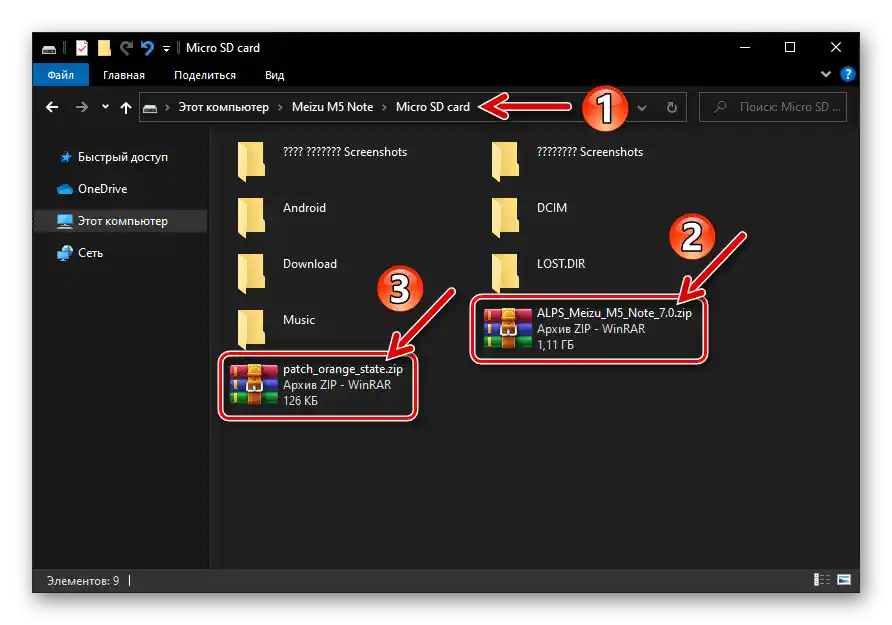Click Элементов: 9 in the status bar
The image size is (892, 625).
[x=83, y=581]
